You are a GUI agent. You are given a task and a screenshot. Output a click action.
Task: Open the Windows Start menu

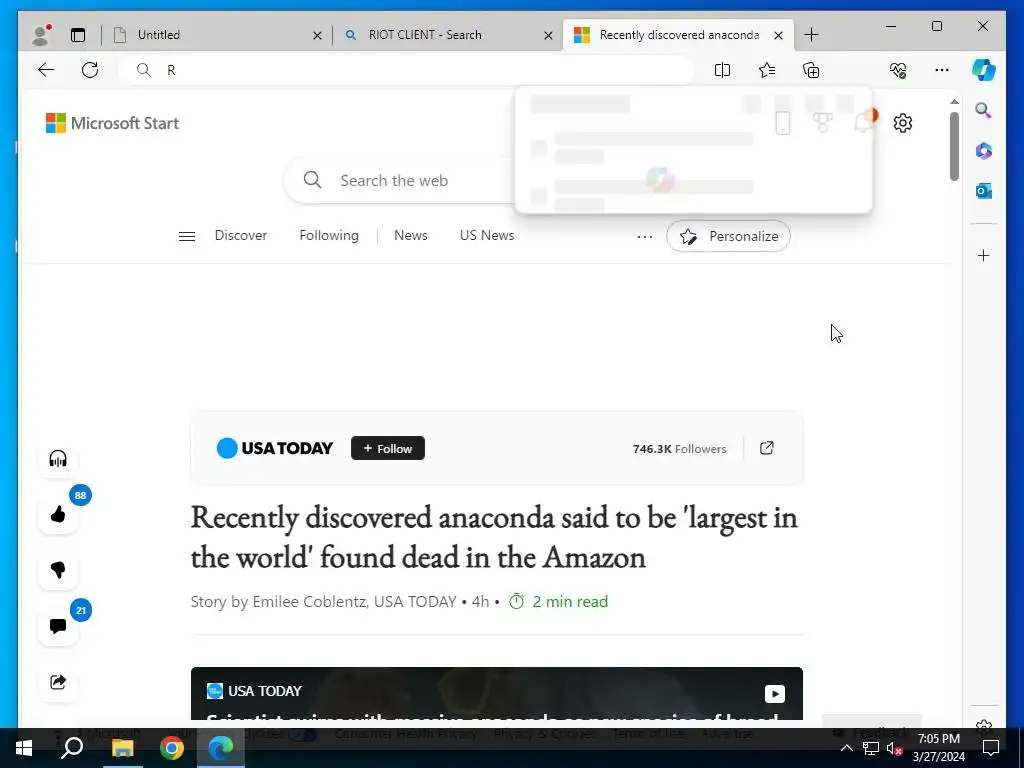coord(24,748)
